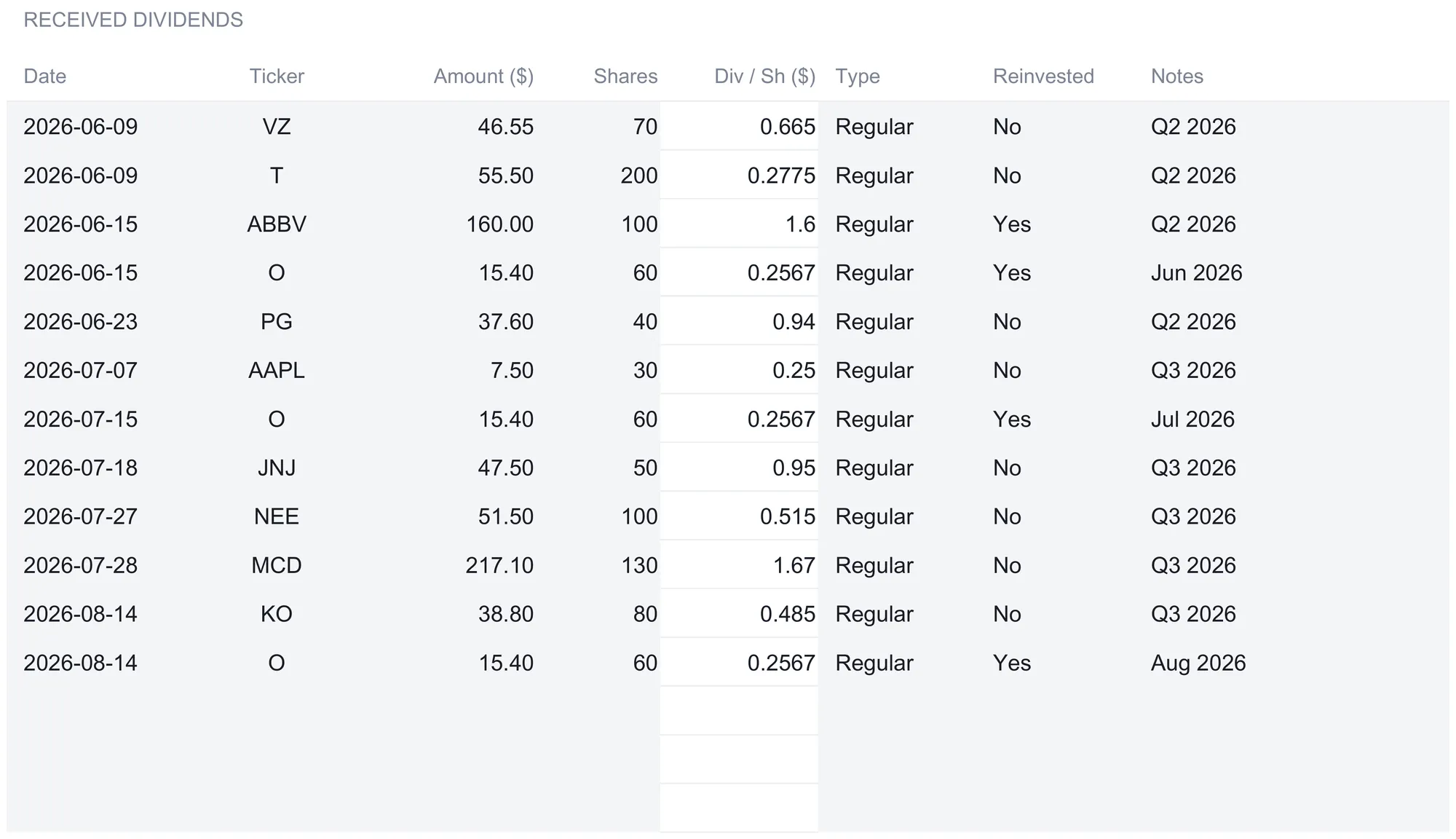Click the Reinvested column header

[1043, 76]
